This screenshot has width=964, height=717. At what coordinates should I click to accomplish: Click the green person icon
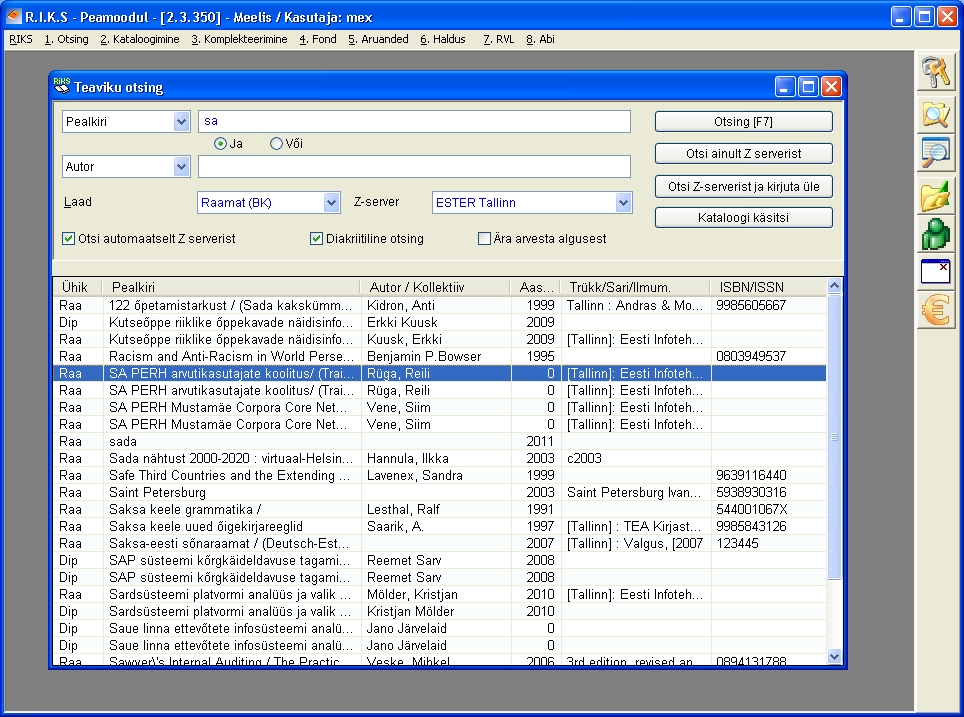pos(937,235)
